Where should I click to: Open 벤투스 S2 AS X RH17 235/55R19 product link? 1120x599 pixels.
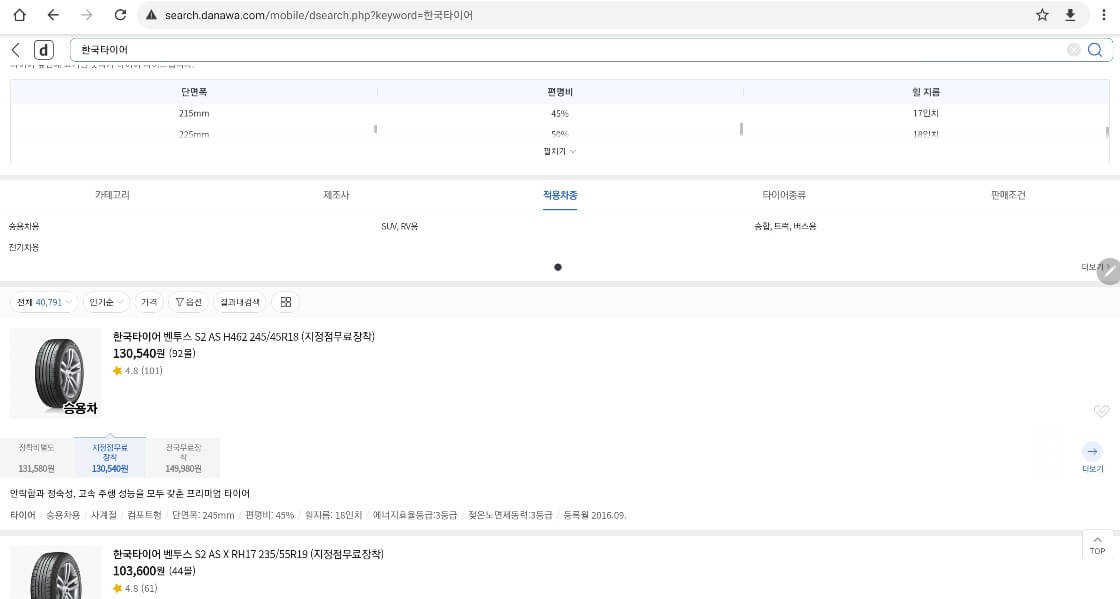point(248,554)
